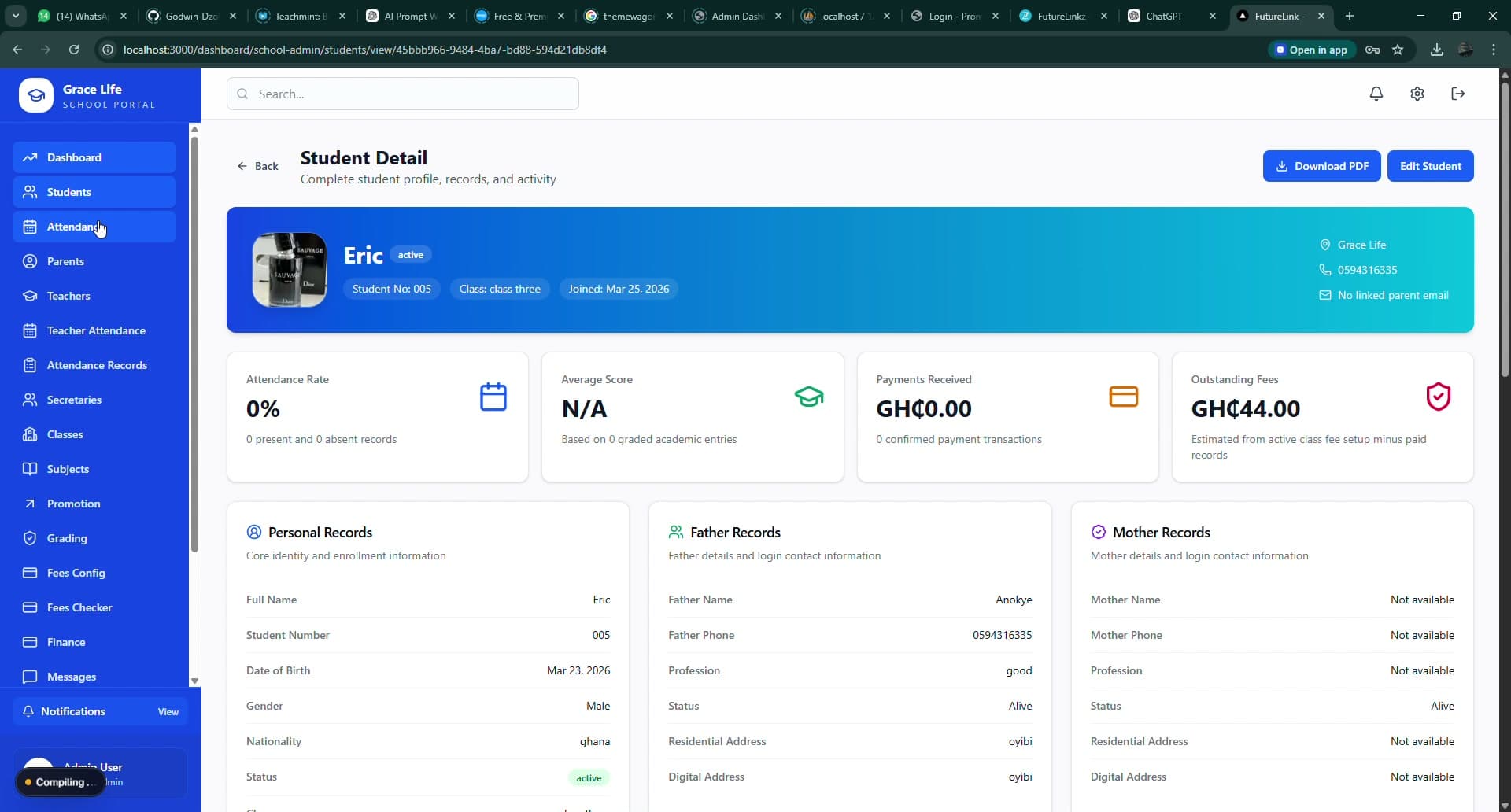Click the logout icon in the top bar
This screenshot has height=812, width=1511.
point(1457,94)
